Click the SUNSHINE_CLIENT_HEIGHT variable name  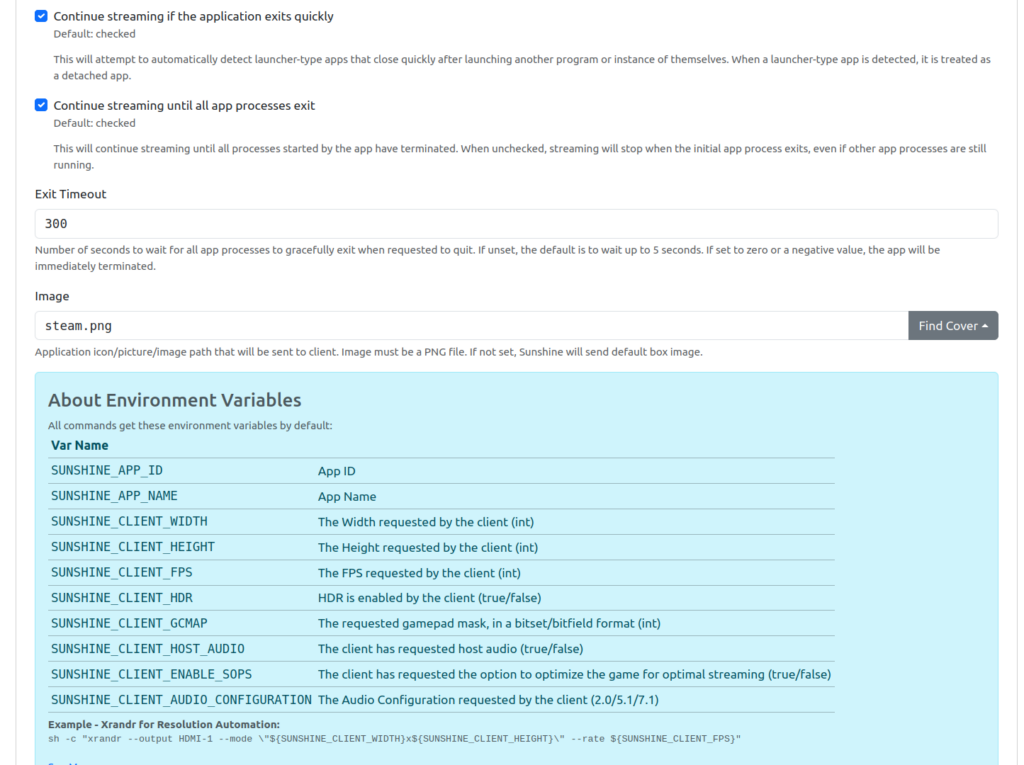click(x=133, y=547)
